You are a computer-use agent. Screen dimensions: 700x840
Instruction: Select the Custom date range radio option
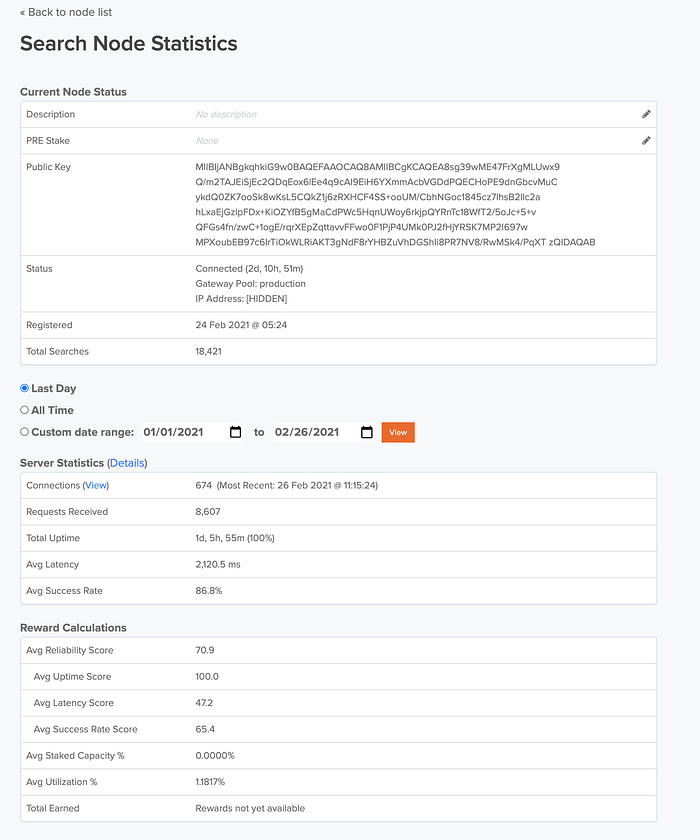tap(24, 432)
